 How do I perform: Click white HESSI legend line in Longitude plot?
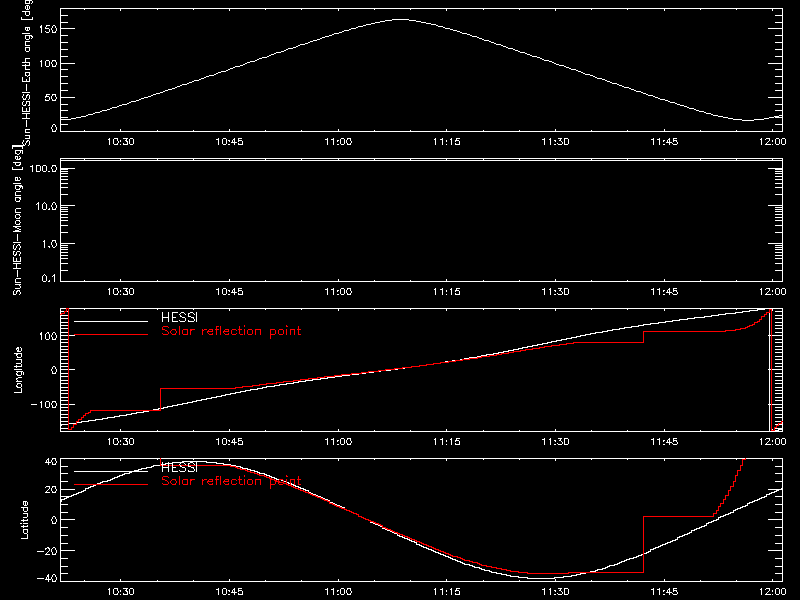[x=111, y=321]
